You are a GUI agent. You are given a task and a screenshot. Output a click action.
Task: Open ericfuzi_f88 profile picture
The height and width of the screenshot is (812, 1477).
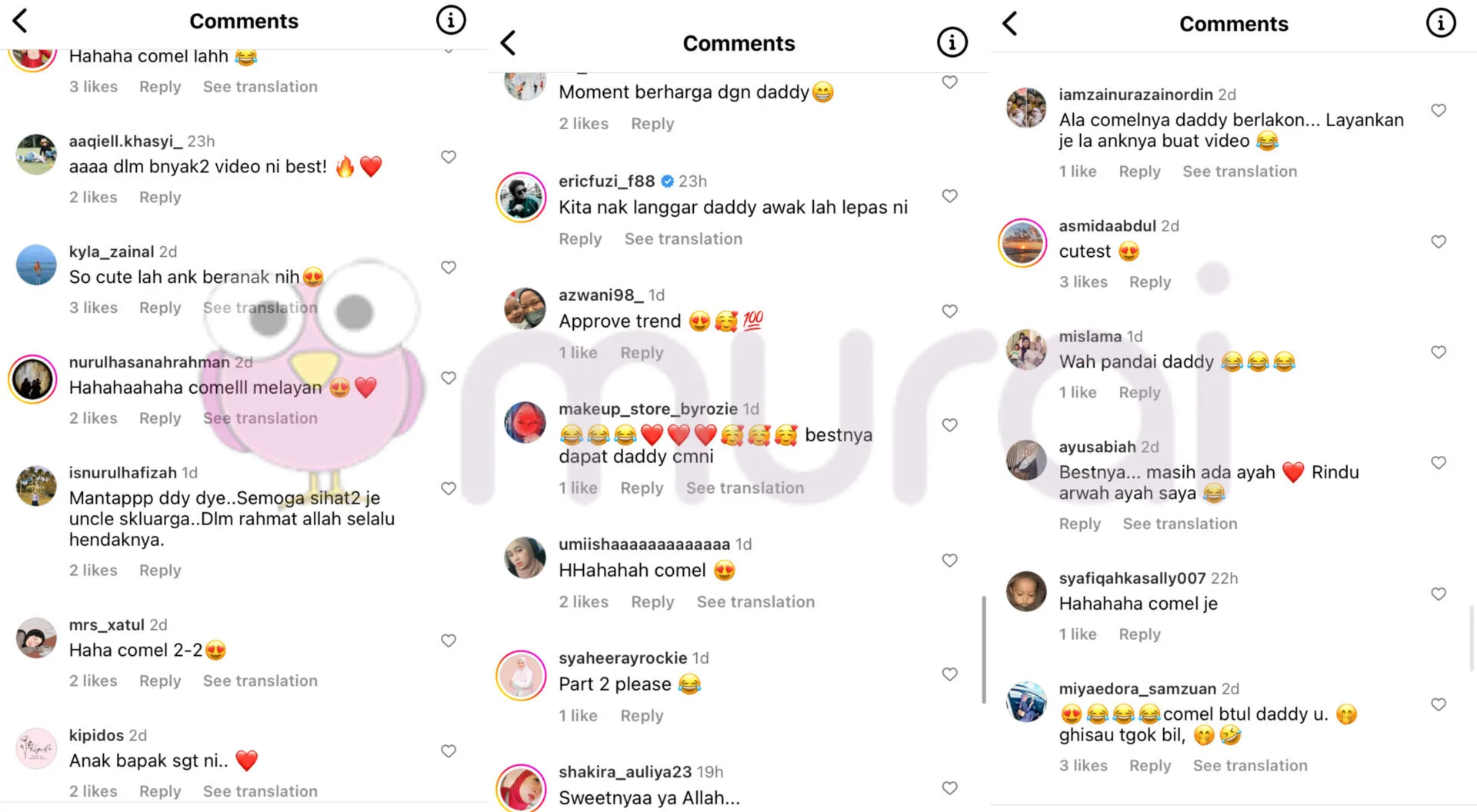pos(521,198)
